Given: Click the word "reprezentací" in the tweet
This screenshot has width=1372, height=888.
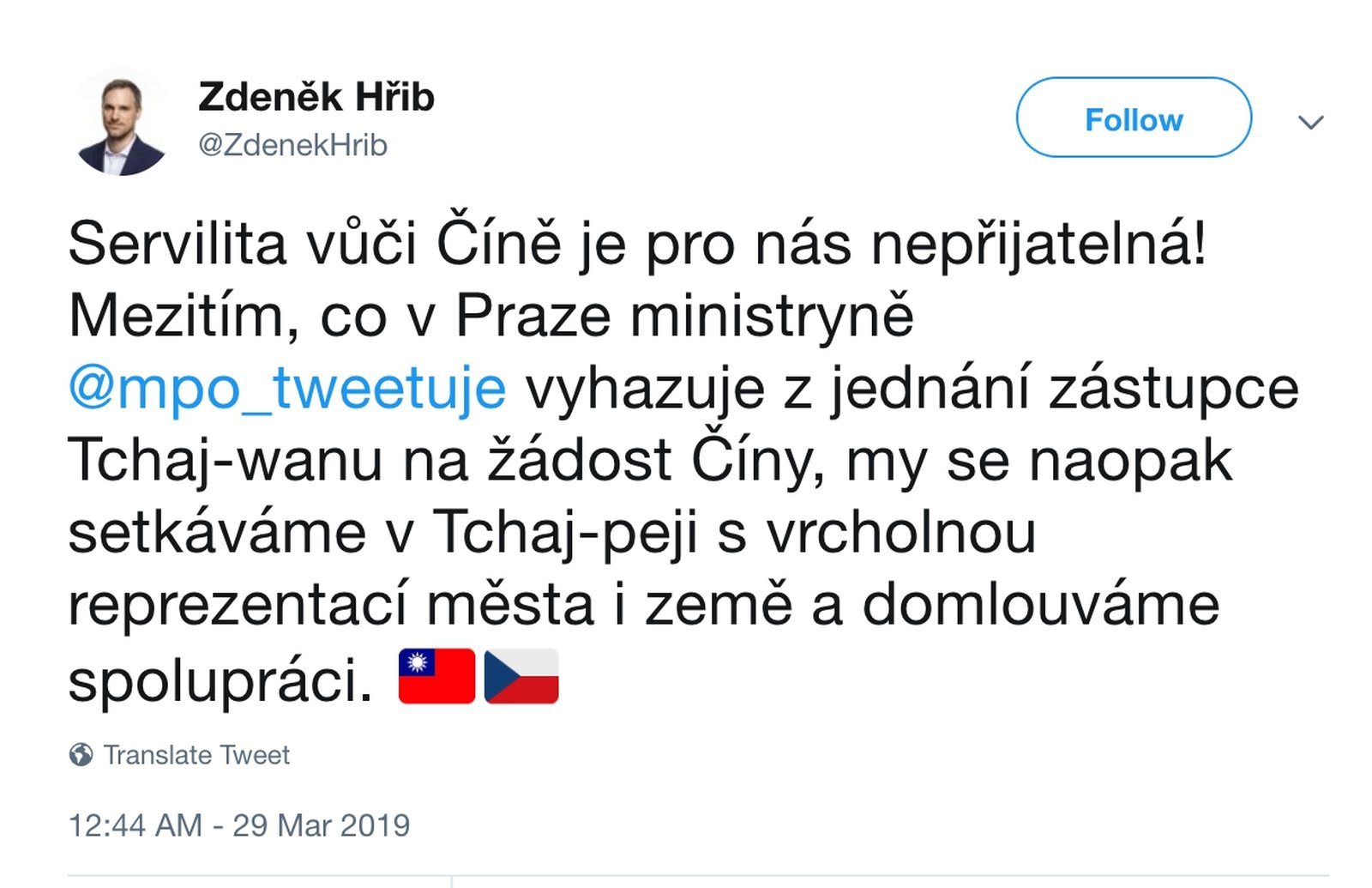Looking at the screenshot, I should point(237,605).
